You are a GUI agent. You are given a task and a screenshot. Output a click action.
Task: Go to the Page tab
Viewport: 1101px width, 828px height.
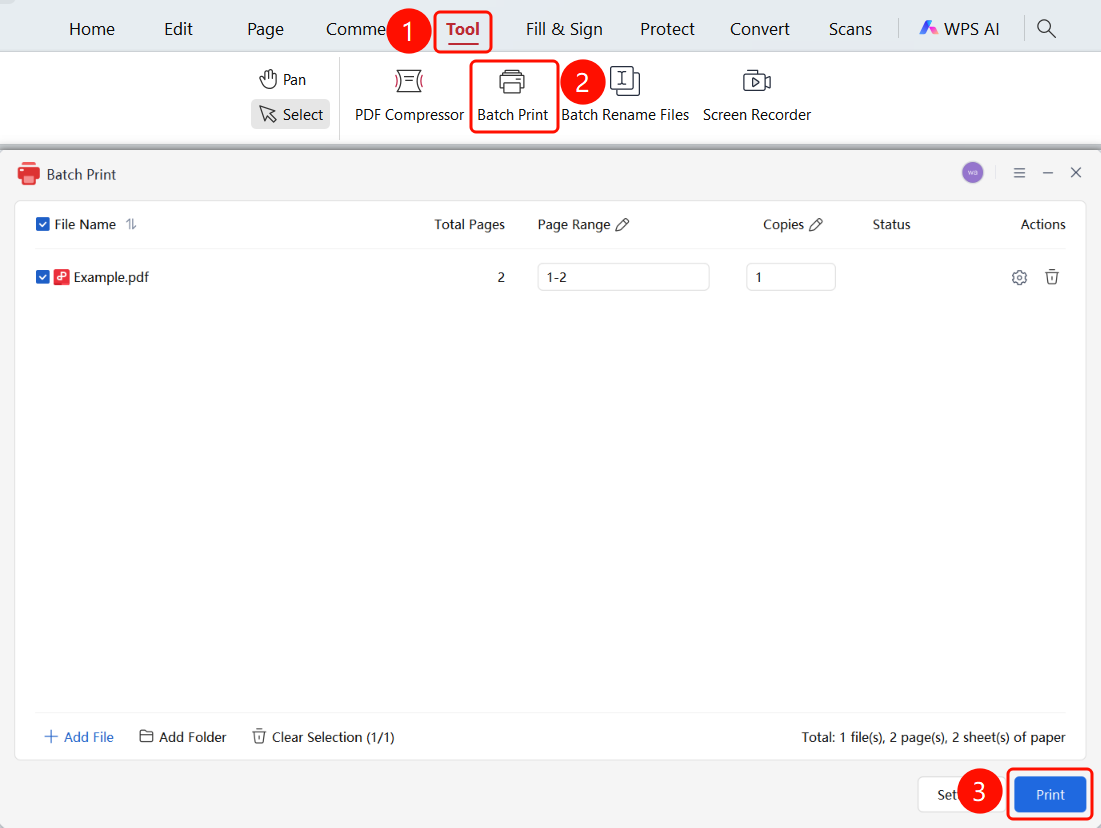[x=265, y=29]
